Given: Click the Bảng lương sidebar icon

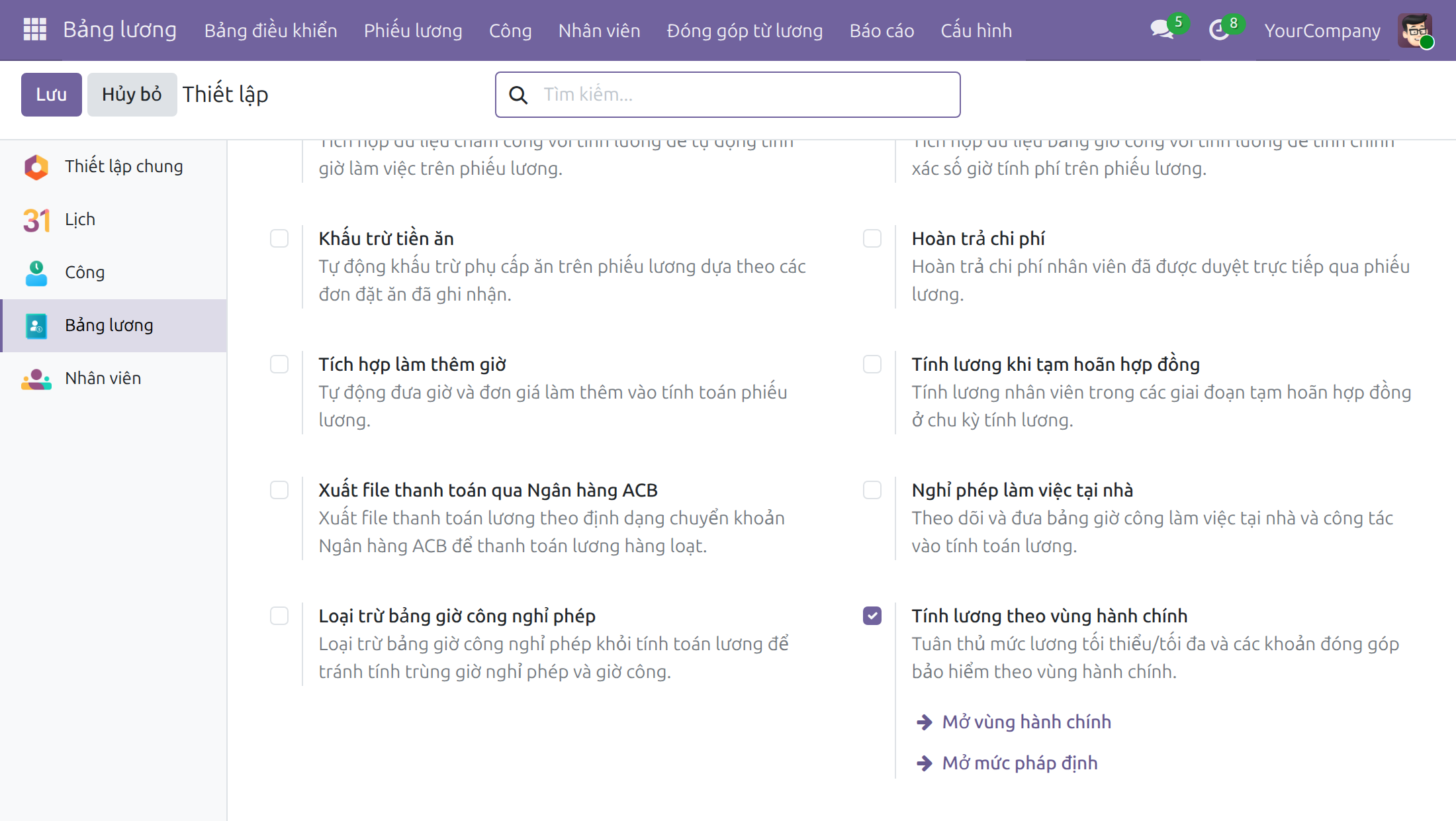Looking at the screenshot, I should tap(36, 326).
